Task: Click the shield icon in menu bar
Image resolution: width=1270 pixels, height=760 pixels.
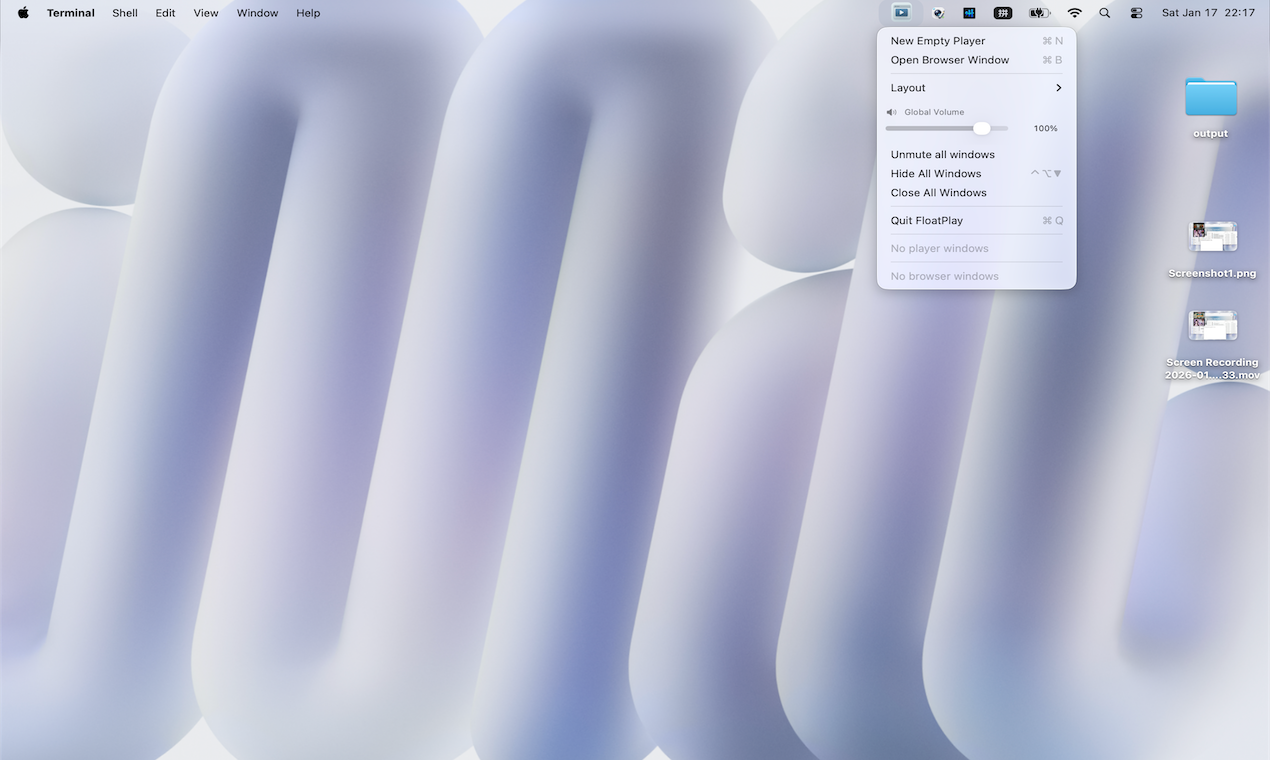Action: (x=938, y=13)
